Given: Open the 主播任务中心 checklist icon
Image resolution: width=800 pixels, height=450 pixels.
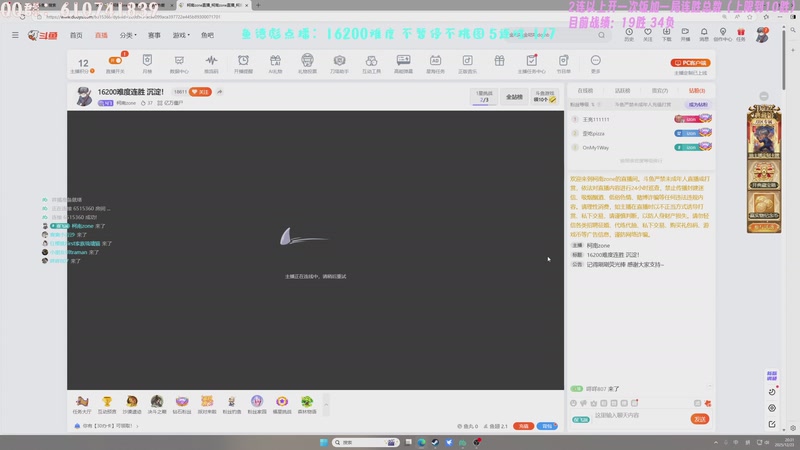Looking at the screenshot, I should click(x=532, y=60).
